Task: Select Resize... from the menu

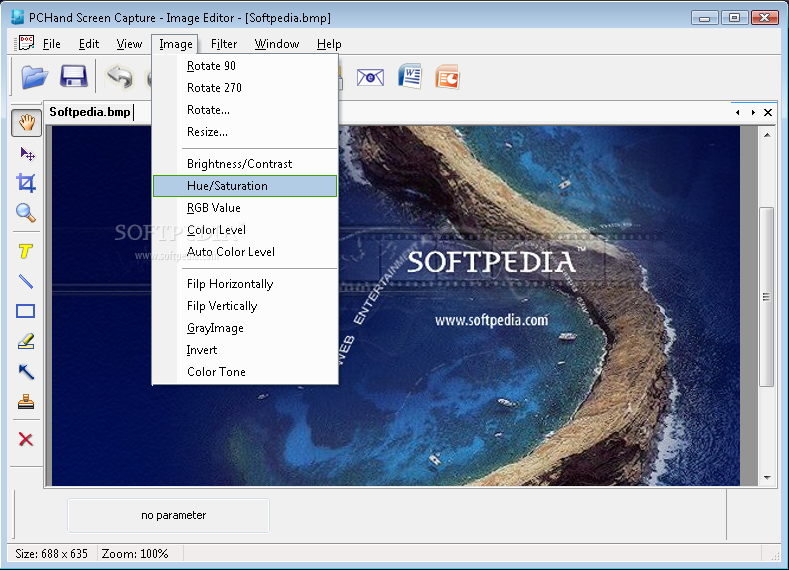Action: [245, 132]
